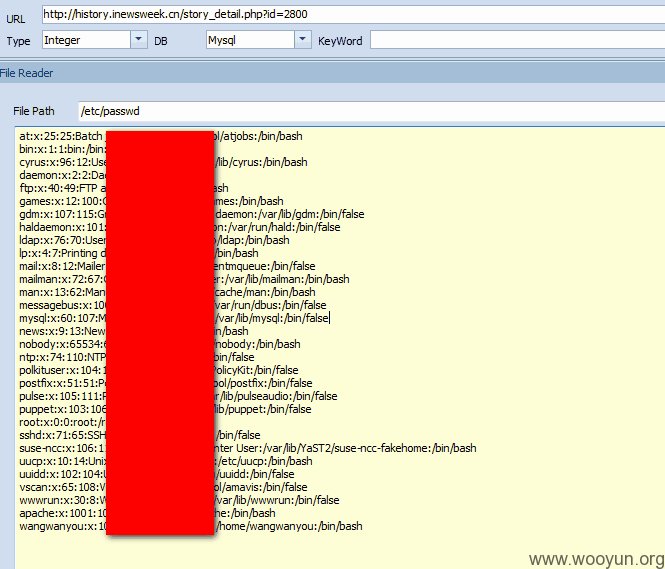The height and width of the screenshot is (569, 665).
Task: Click the ntp:x:74:110 line
Action: pyautogui.click(x=137, y=357)
